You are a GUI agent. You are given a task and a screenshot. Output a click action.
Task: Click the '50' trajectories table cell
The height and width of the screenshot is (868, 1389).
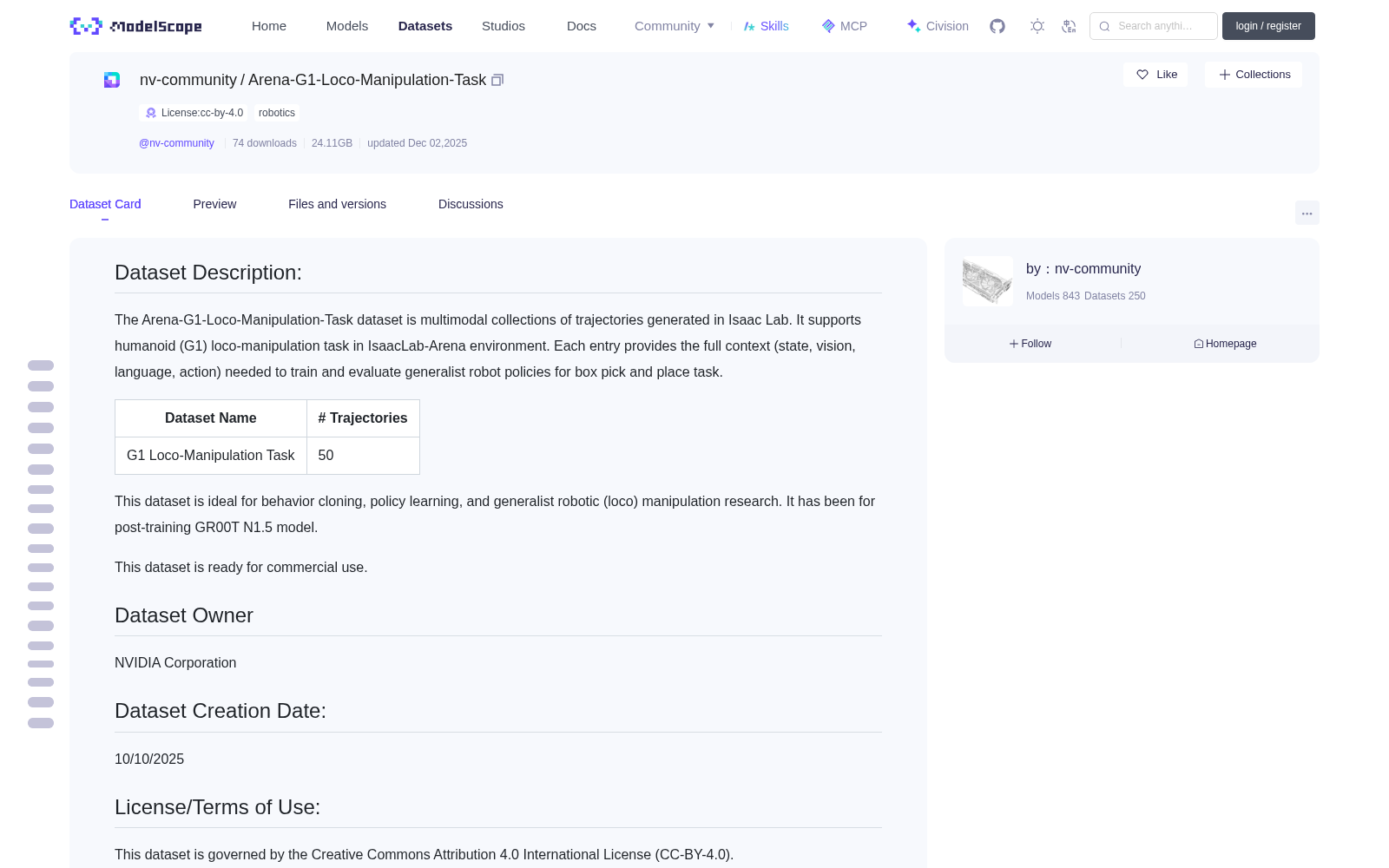pos(363,456)
